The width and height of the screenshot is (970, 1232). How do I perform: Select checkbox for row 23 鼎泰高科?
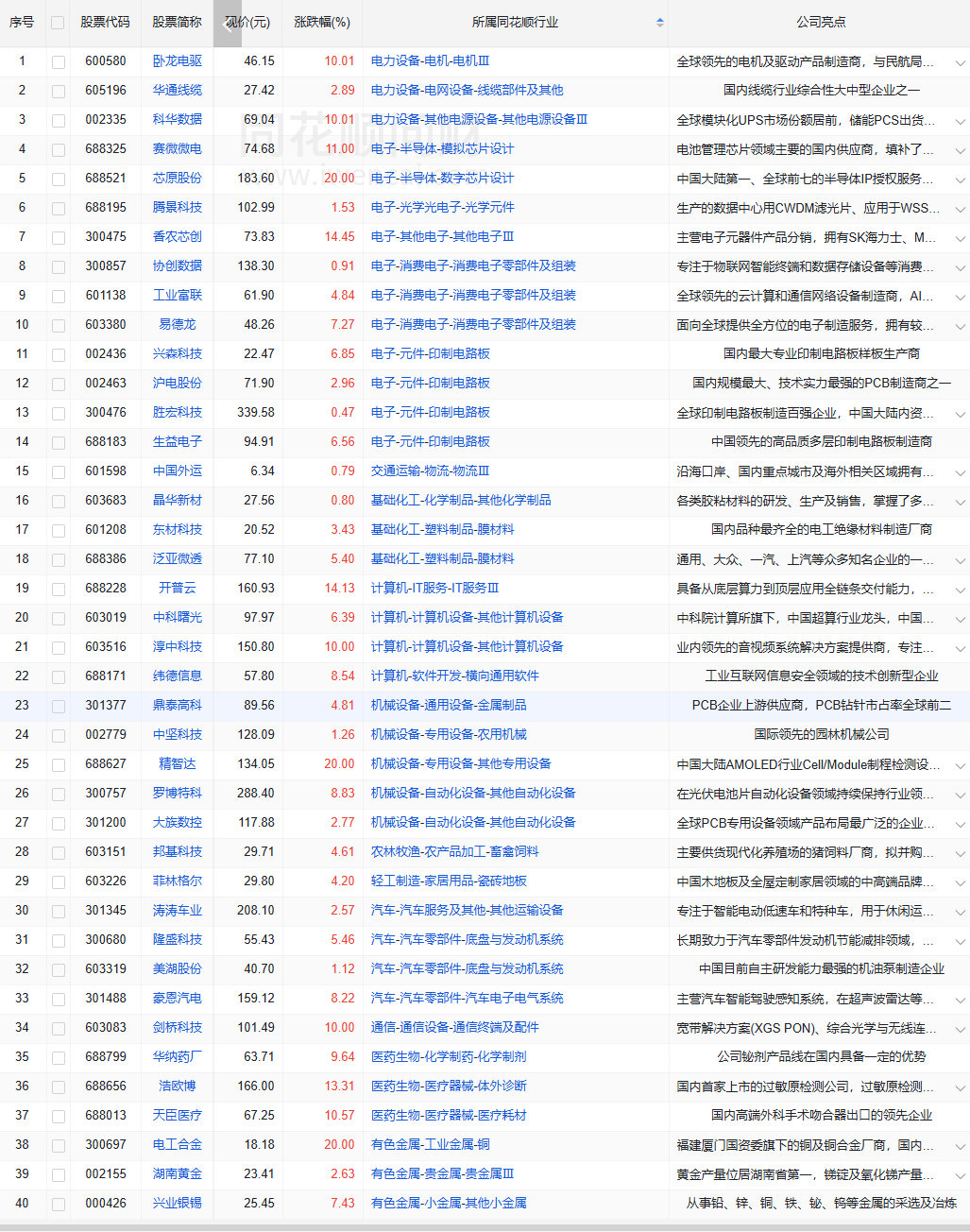point(58,706)
